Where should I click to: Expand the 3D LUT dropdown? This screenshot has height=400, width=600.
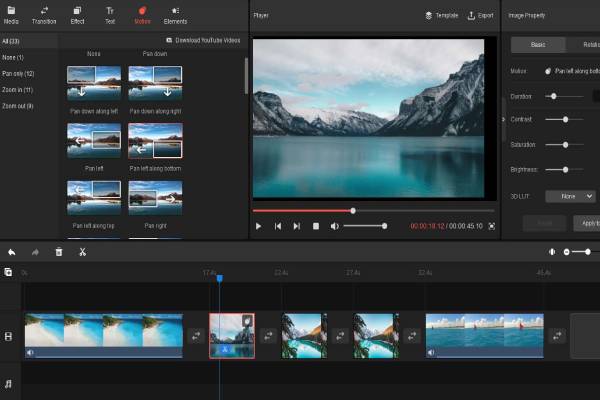576,197
